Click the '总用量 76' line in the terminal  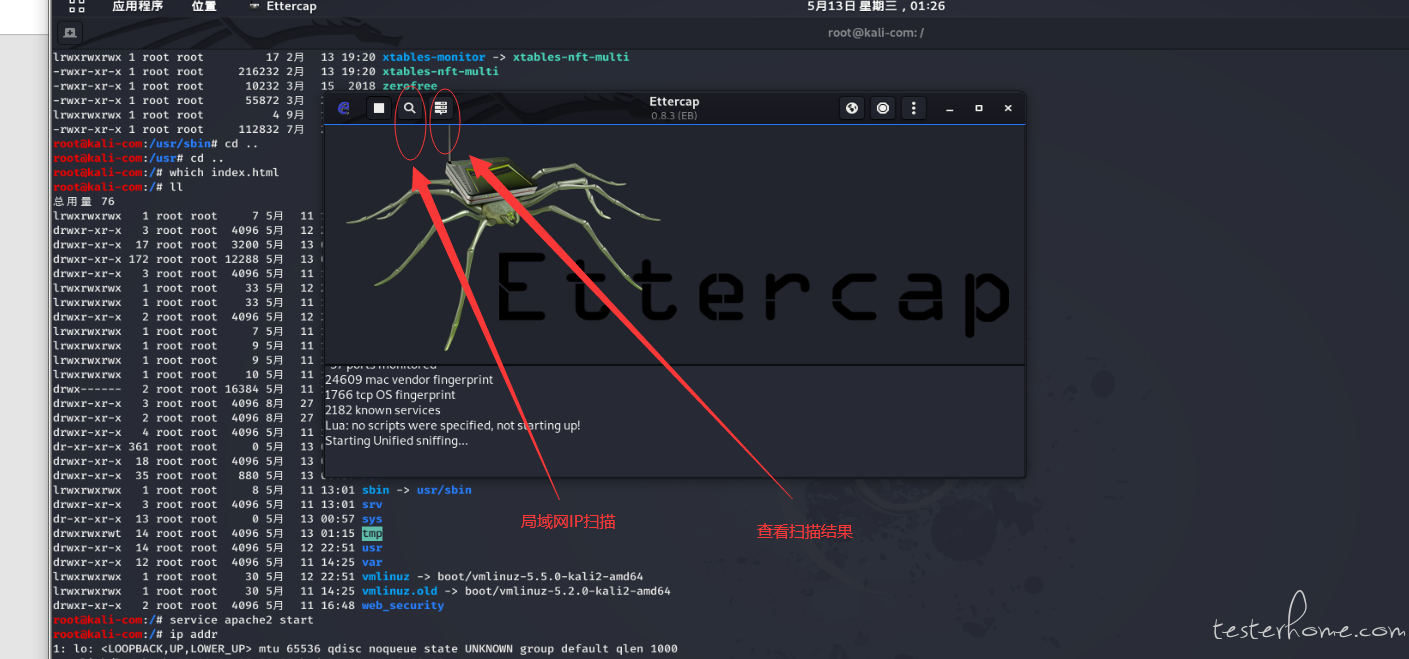coord(84,201)
